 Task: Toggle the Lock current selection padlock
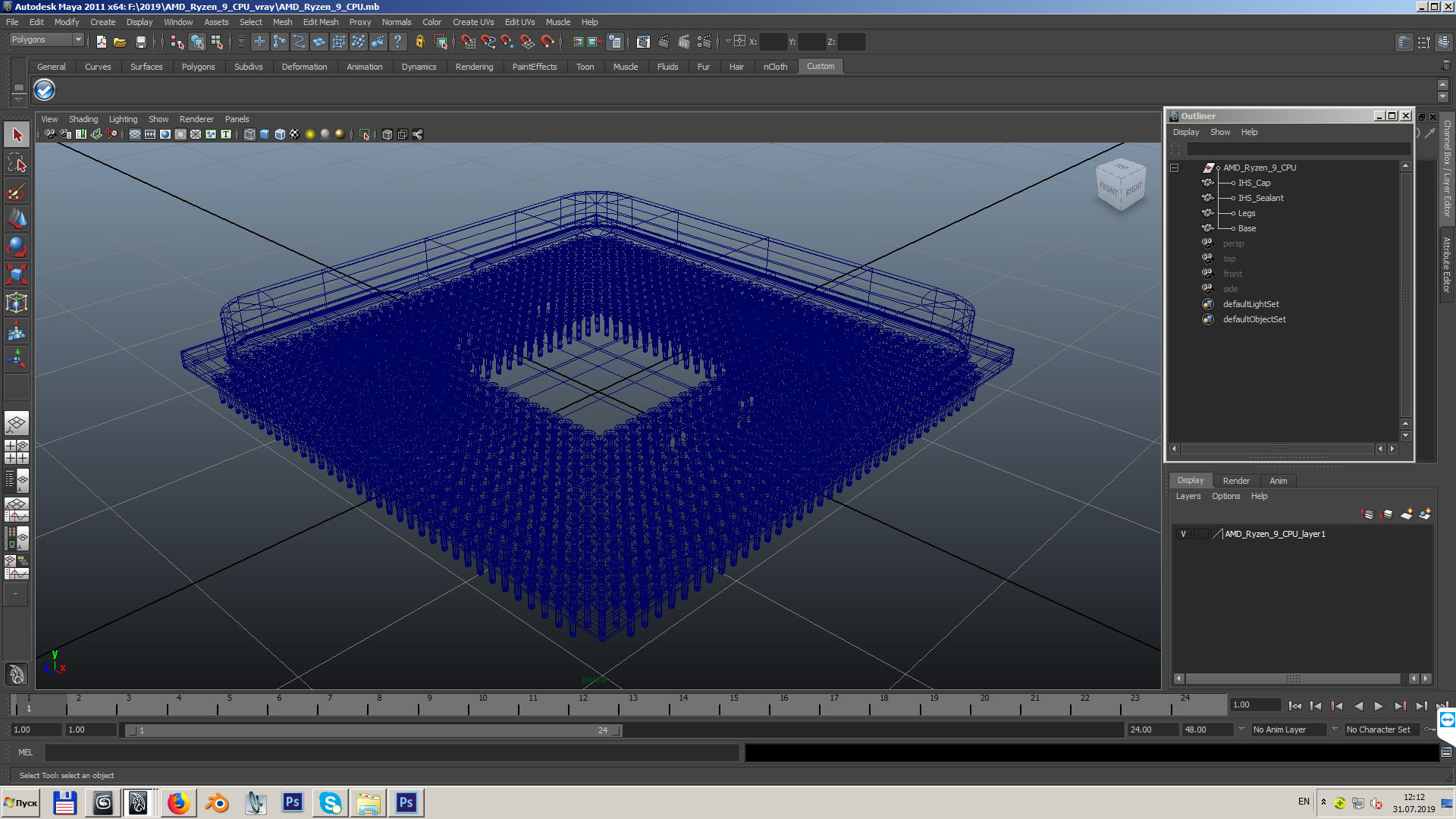click(x=419, y=42)
